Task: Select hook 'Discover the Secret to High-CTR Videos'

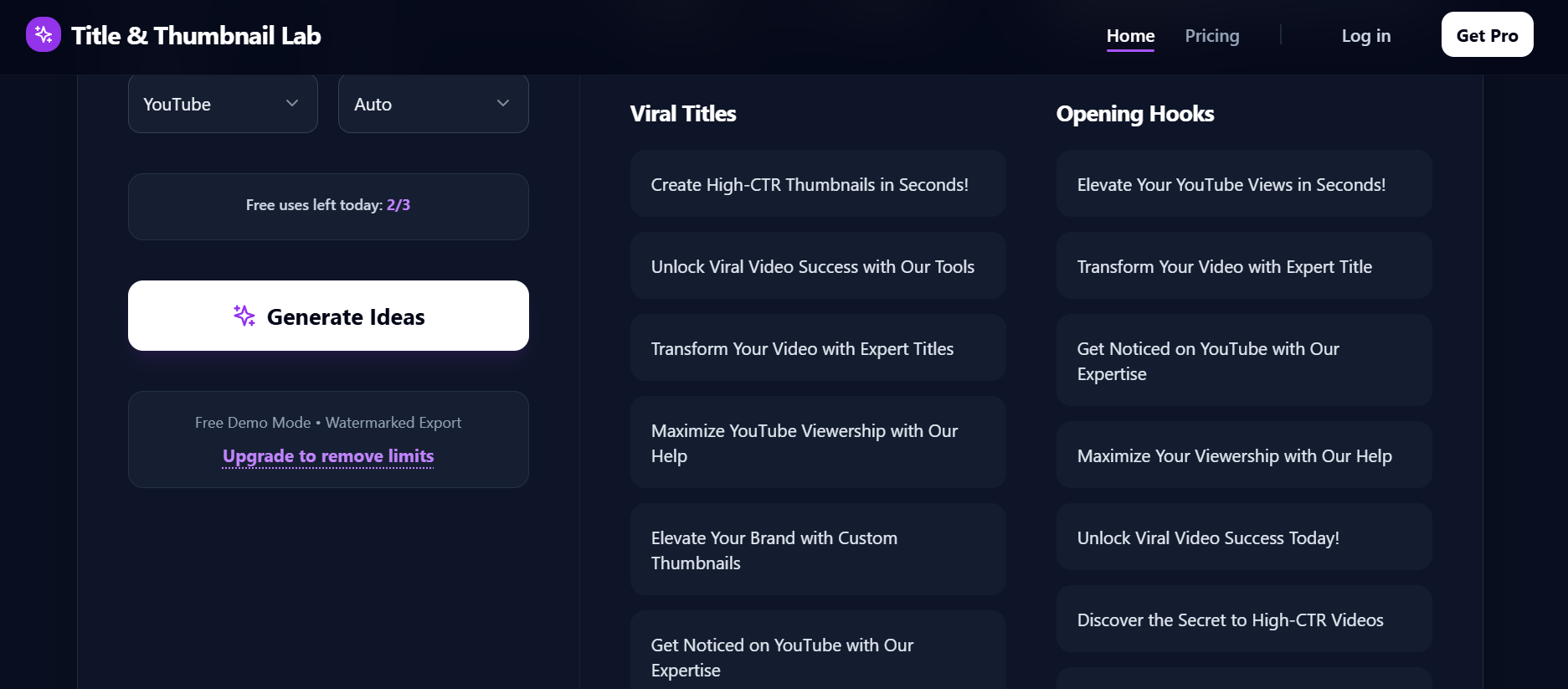Action: click(1244, 620)
